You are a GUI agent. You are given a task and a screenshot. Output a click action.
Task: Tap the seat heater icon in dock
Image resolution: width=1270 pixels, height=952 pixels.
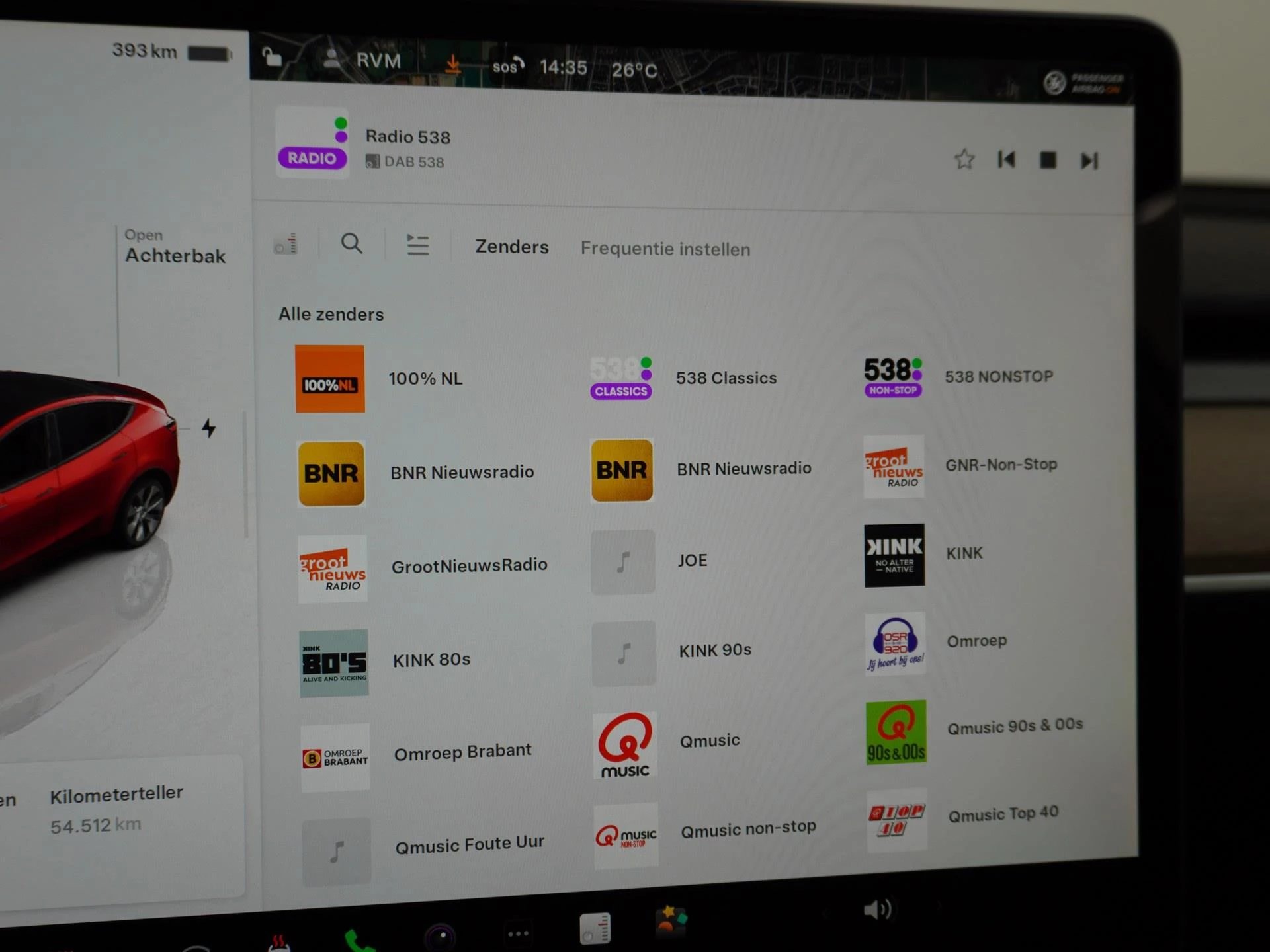[278, 943]
